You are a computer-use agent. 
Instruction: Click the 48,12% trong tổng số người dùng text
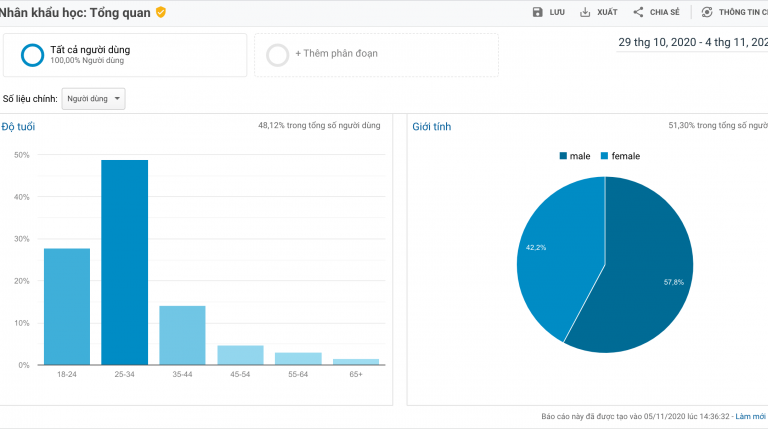point(319,125)
